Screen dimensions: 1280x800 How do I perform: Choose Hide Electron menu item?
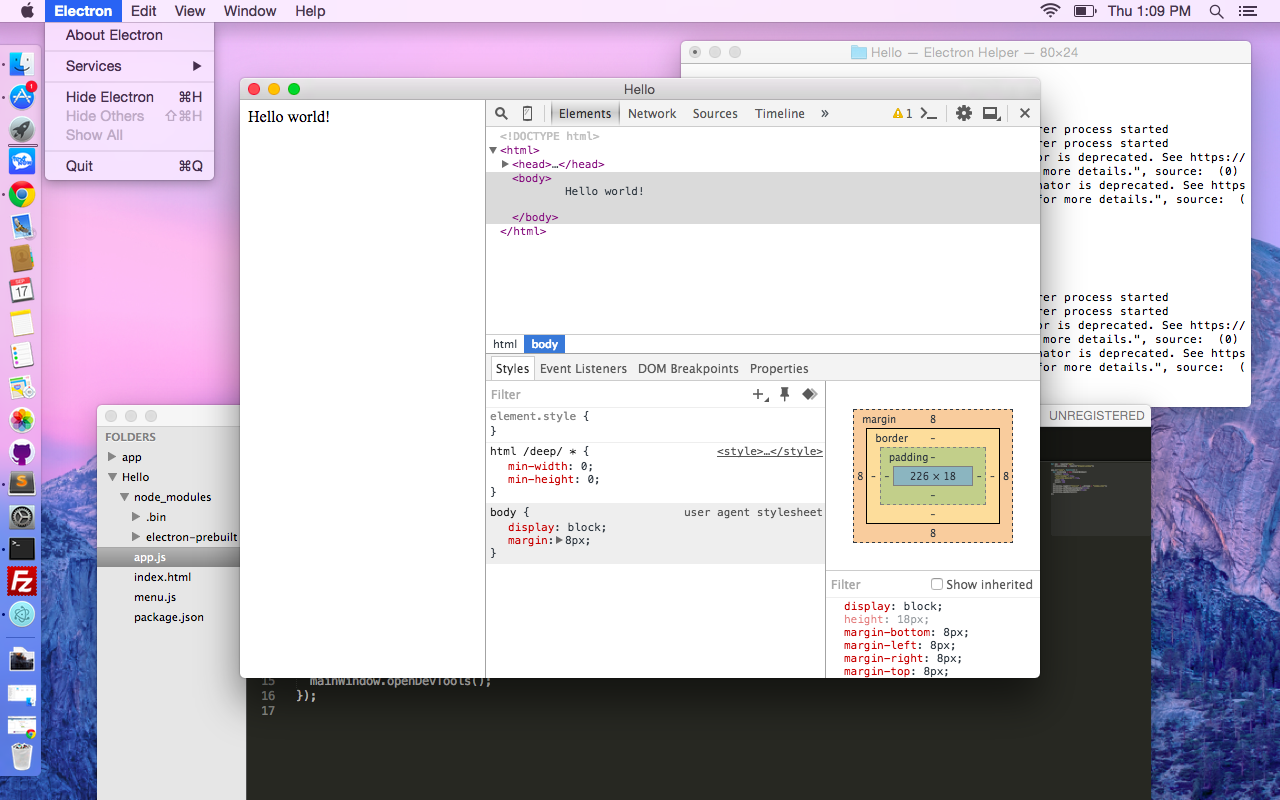[x=129, y=97]
